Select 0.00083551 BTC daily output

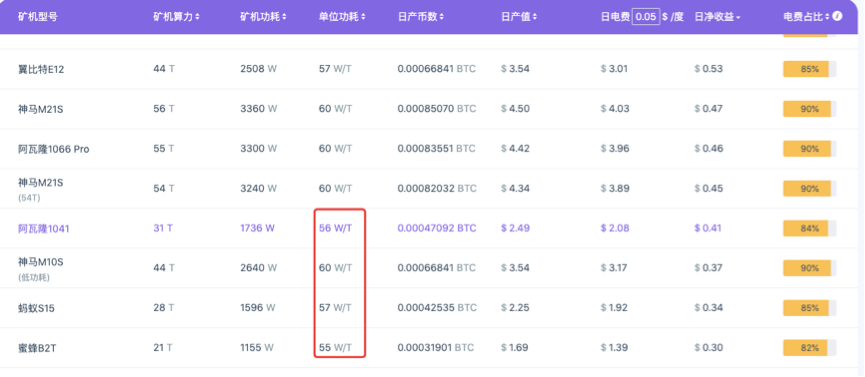coord(436,149)
